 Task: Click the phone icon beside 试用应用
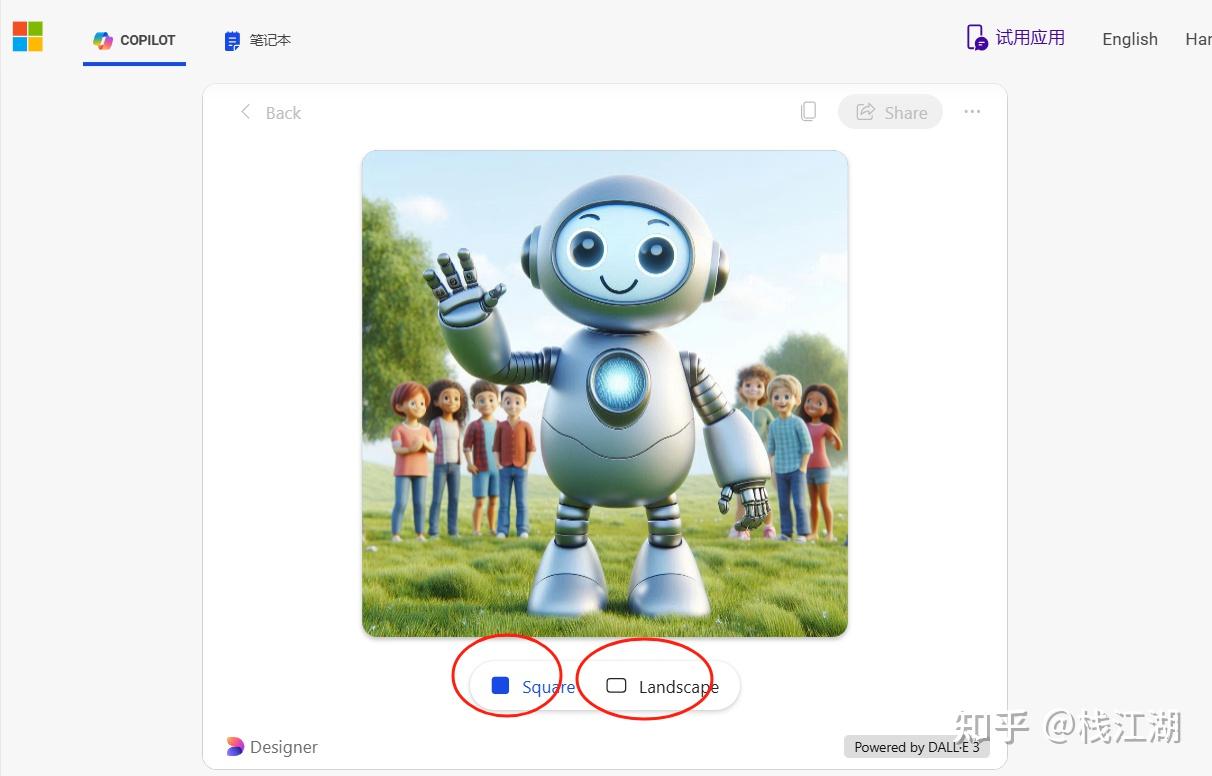point(976,38)
